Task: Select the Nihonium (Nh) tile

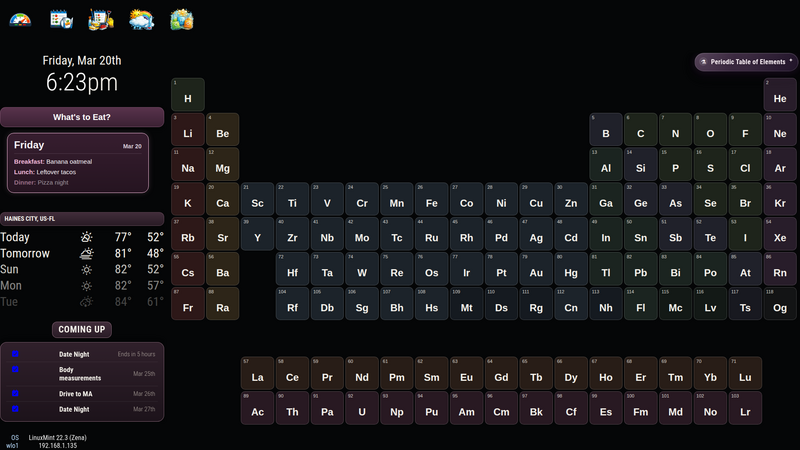Action: pyautogui.click(x=606, y=304)
